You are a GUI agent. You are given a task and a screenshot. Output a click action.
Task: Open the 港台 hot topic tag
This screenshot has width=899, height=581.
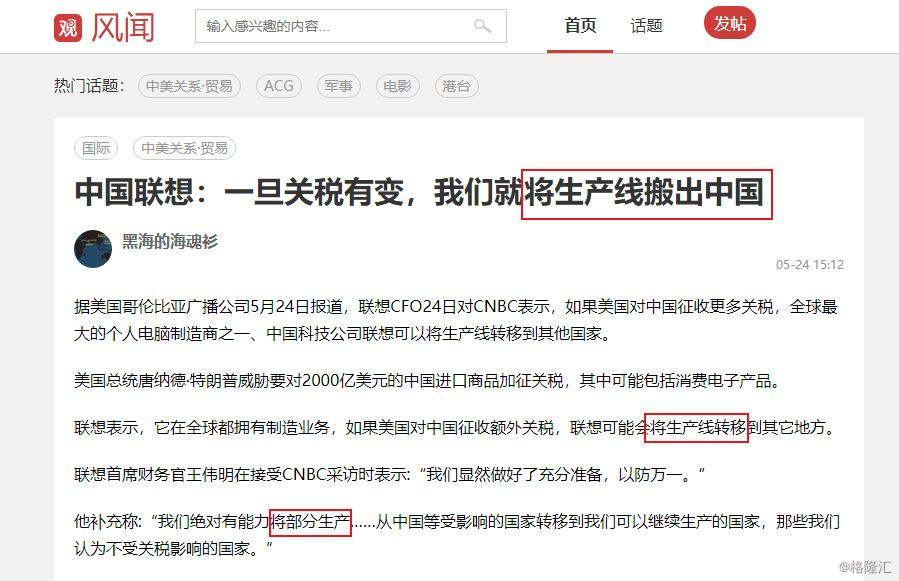click(x=456, y=86)
